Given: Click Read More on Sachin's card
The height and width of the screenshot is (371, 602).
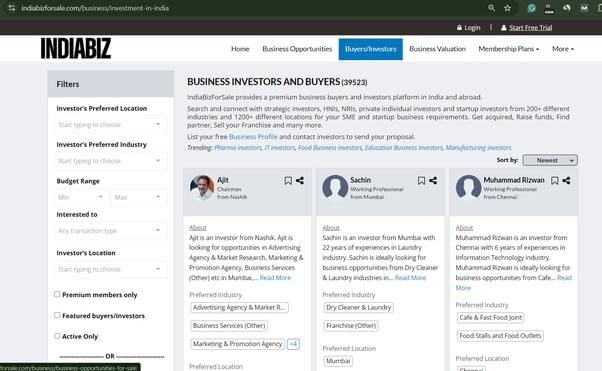Looking at the screenshot, I should pyautogui.click(x=410, y=278).
